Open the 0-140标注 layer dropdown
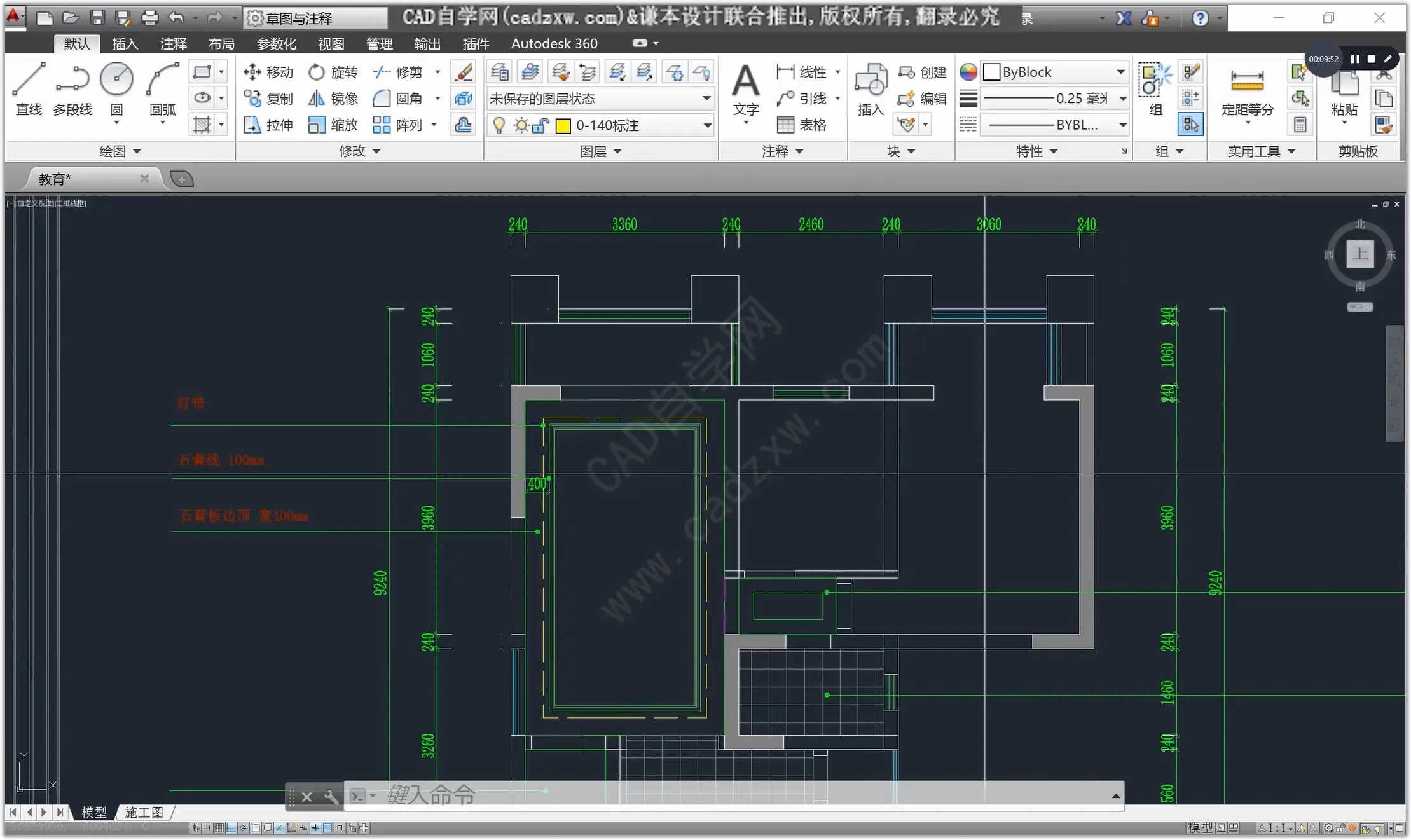This screenshot has width=1411, height=840. coord(706,126)
